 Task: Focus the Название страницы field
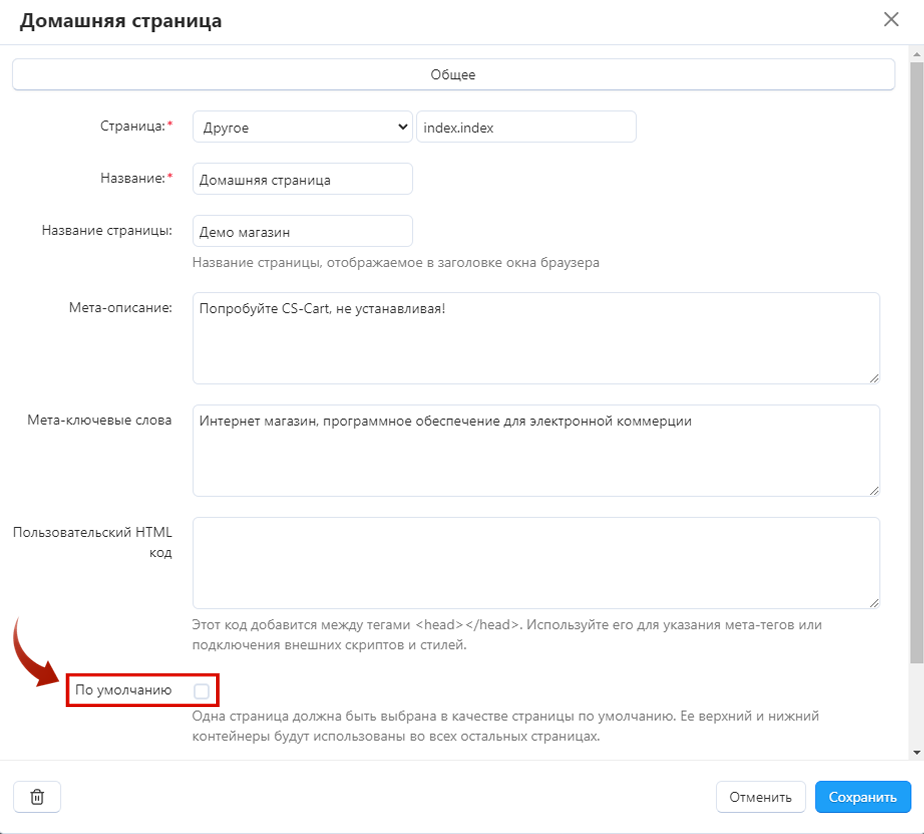[302, 232]
